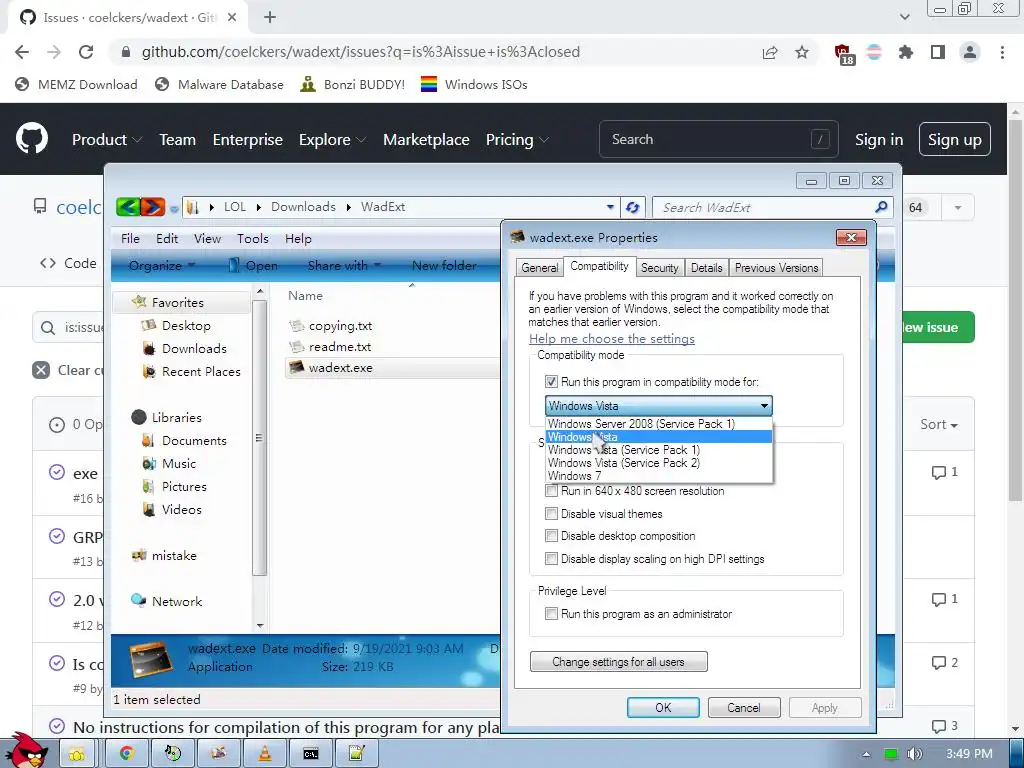Open folder icon on taskbar
Viewport: 1024px width, 768px height.
[76, 754]
